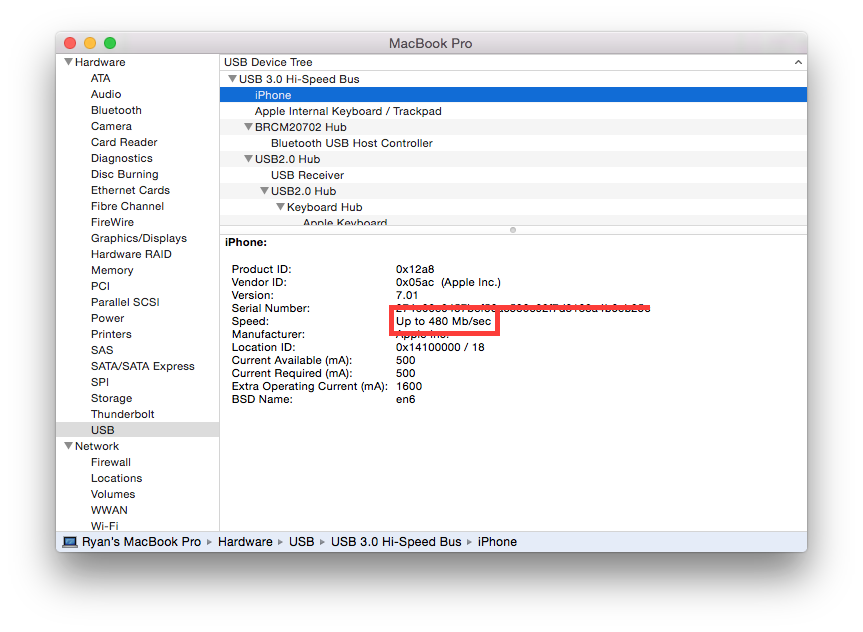Click the green zoom window button
Image resolution: width=863 pixels, height=632 pixels.
110,43
